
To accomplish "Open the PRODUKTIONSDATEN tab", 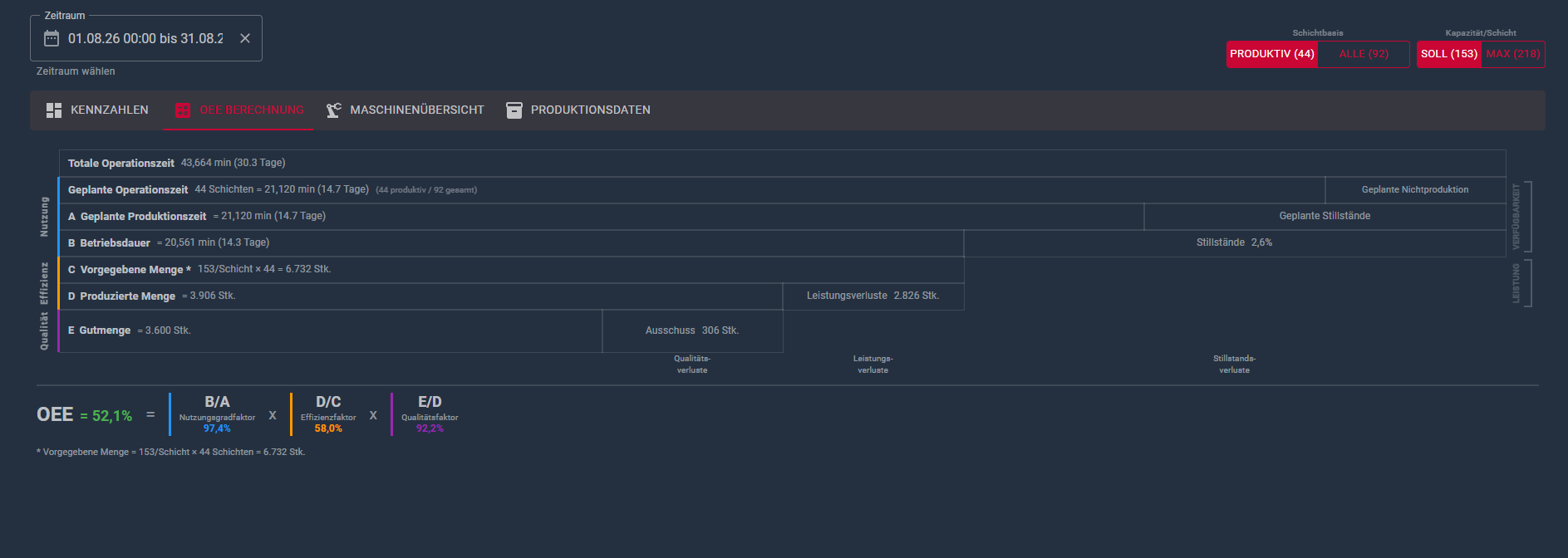I will tap(578, 110).
